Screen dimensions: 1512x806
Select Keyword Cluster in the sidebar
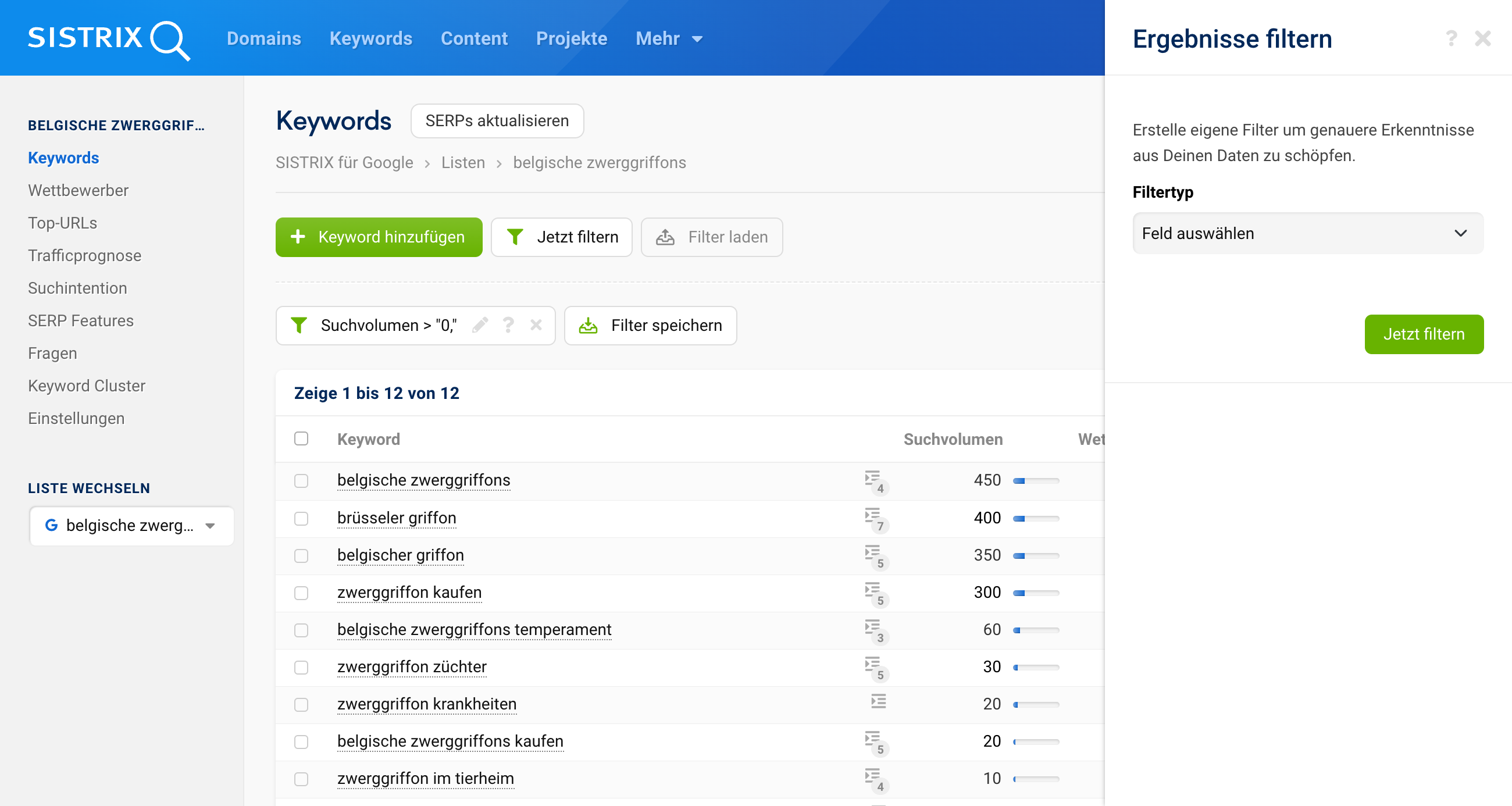coord(87,386)
